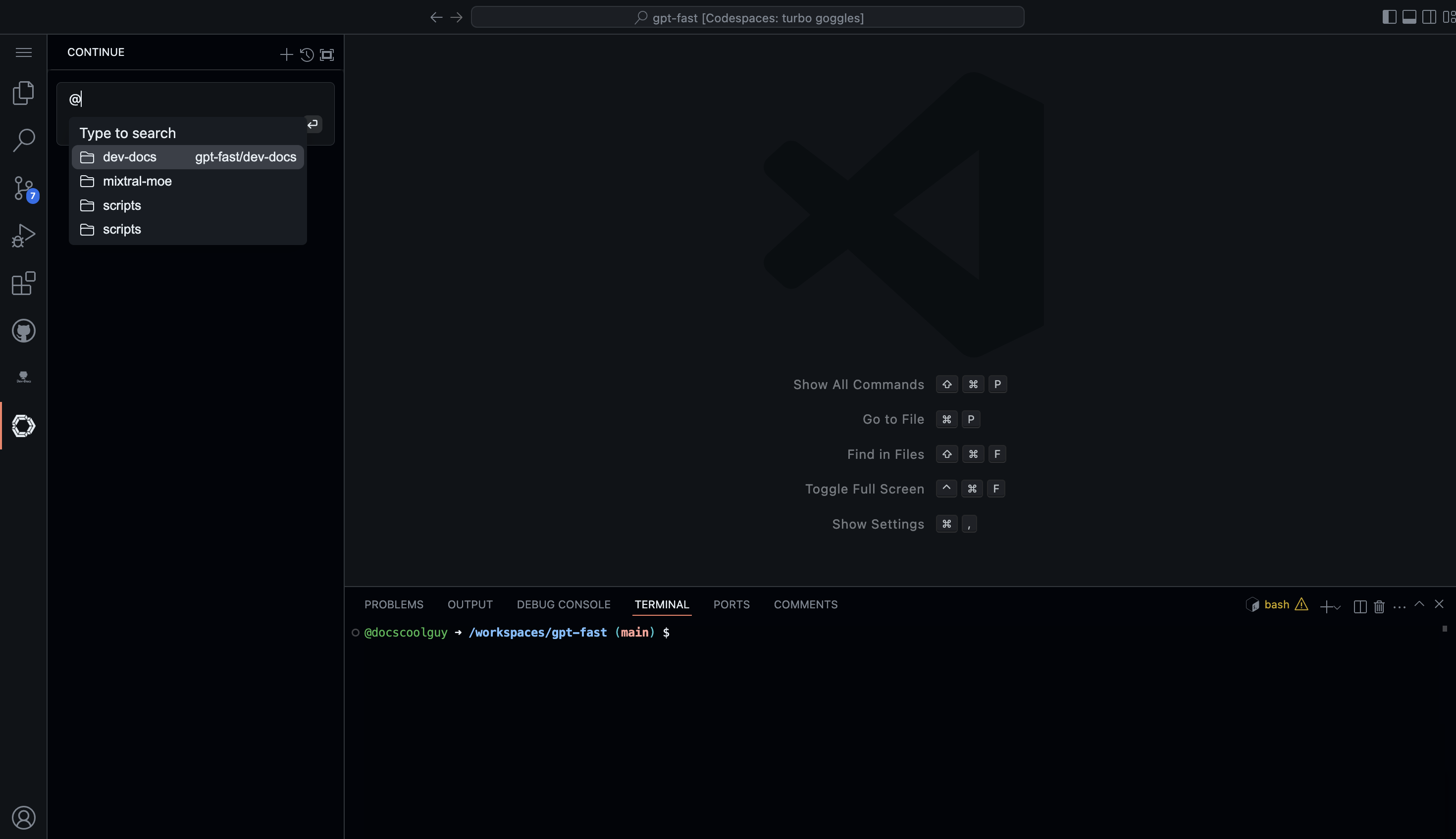
Task: Switch to the PORTS tab
Action: tap(731, 604)
